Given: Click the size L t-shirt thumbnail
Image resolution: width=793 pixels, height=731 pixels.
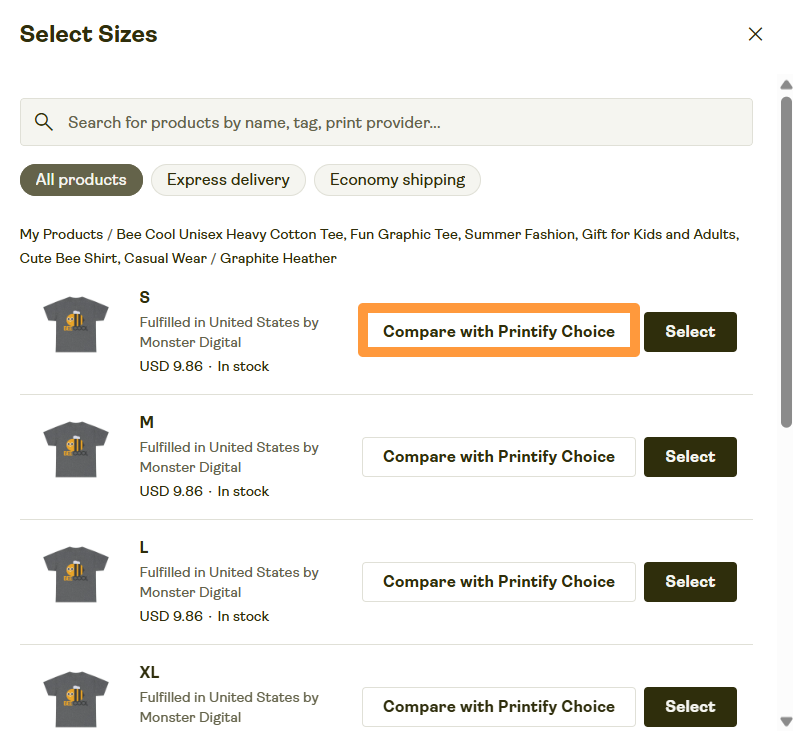Looking at the screenshot, I should click(76, 574).
